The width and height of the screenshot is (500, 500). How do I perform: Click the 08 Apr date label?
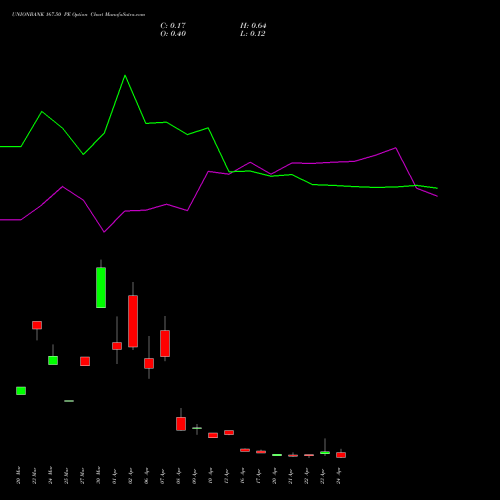[x=178, y=475]
